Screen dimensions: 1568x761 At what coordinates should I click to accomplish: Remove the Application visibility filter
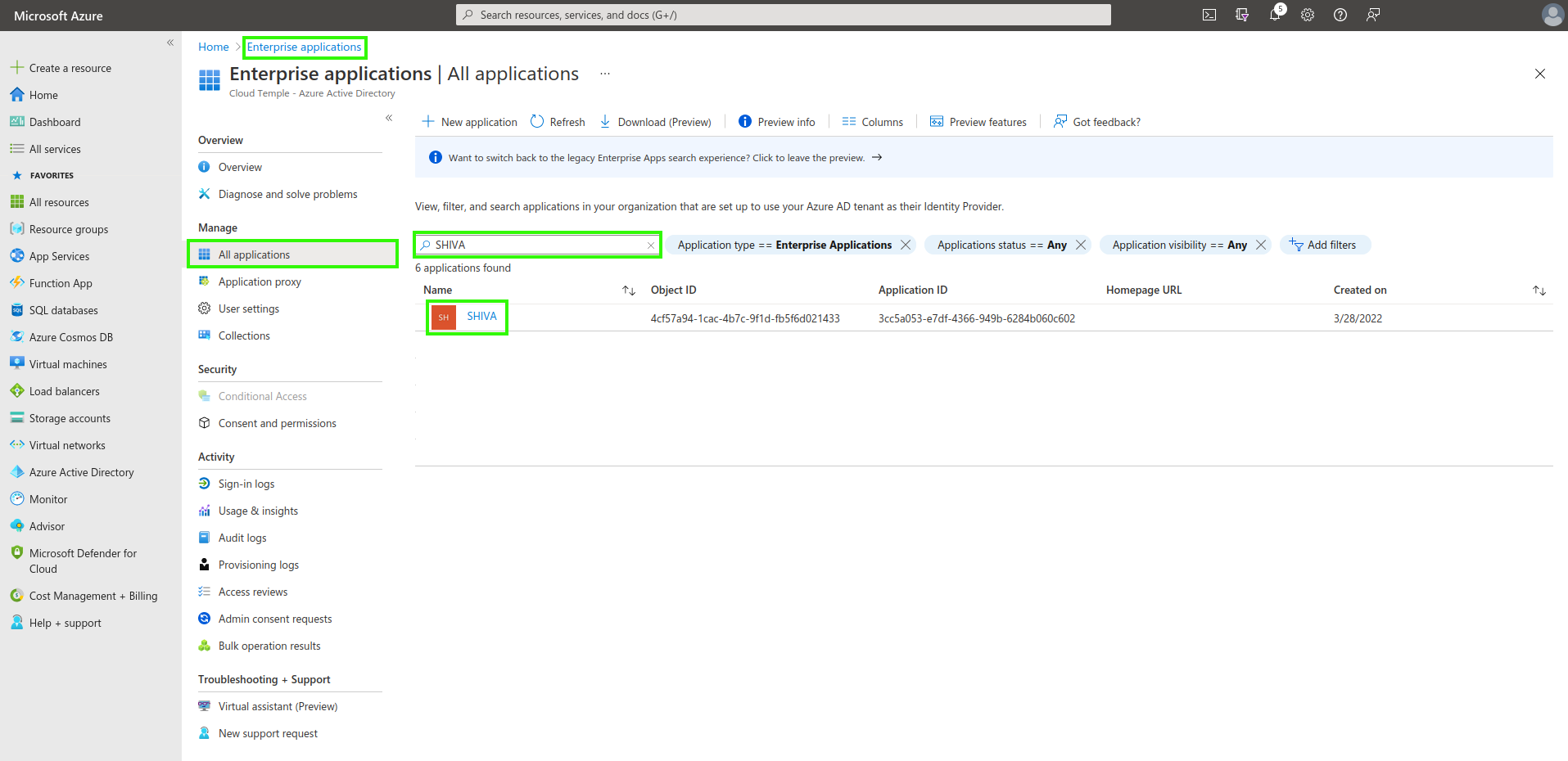(x=1261, y=245)
